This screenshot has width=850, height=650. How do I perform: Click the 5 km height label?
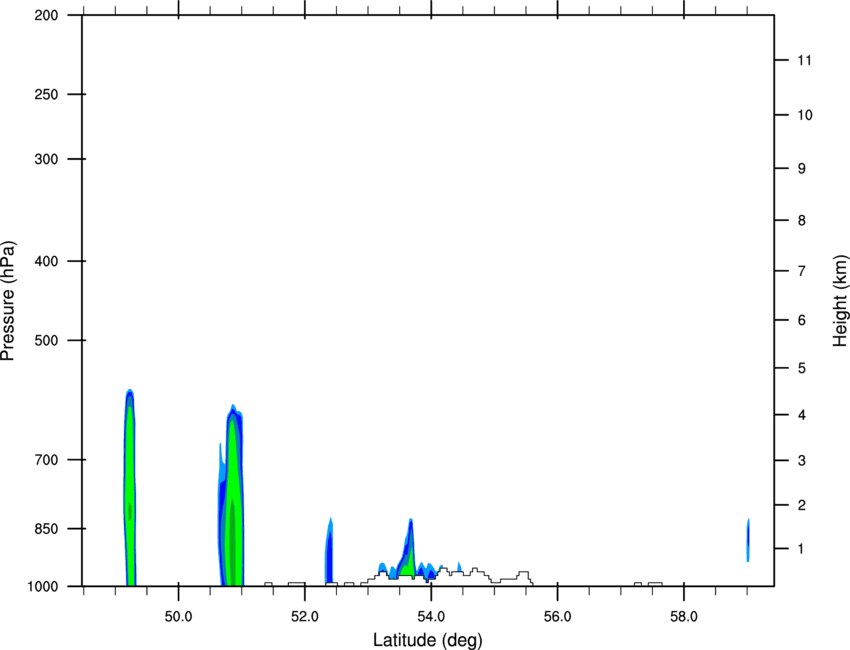pyautogui.click(x=802, y=368)
